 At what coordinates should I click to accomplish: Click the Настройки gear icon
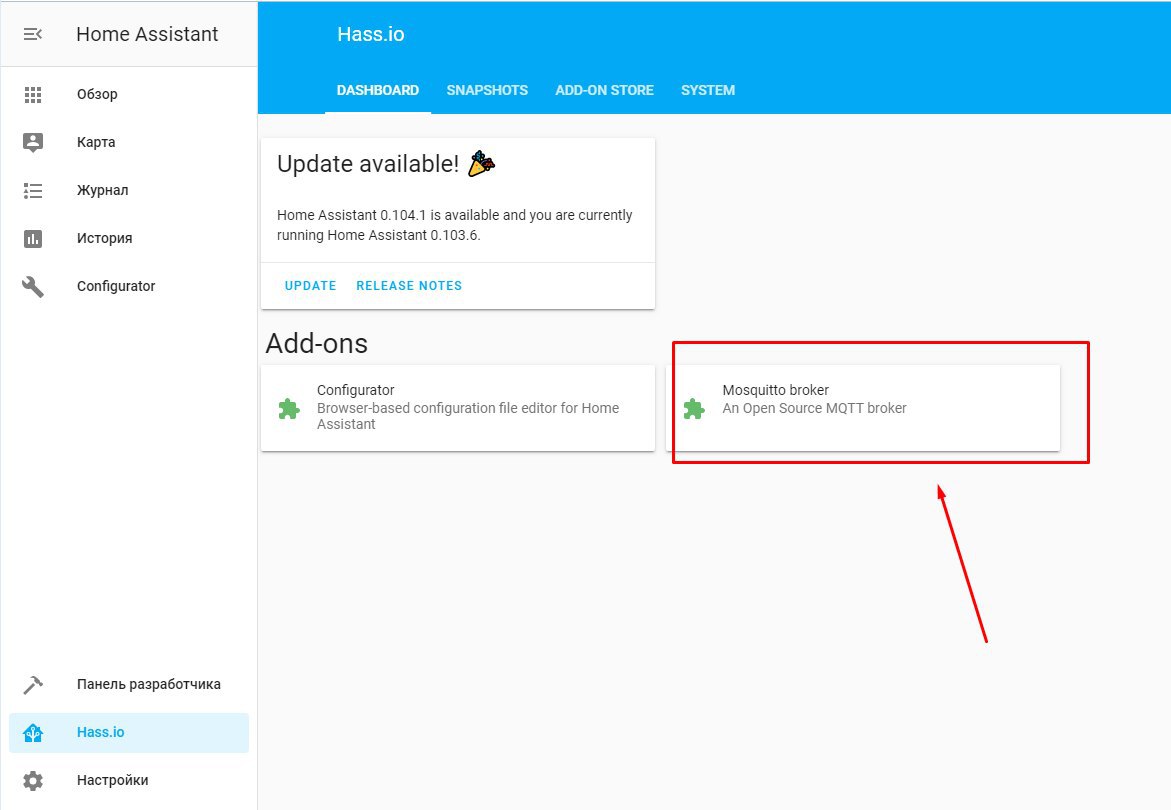(33, 781)
